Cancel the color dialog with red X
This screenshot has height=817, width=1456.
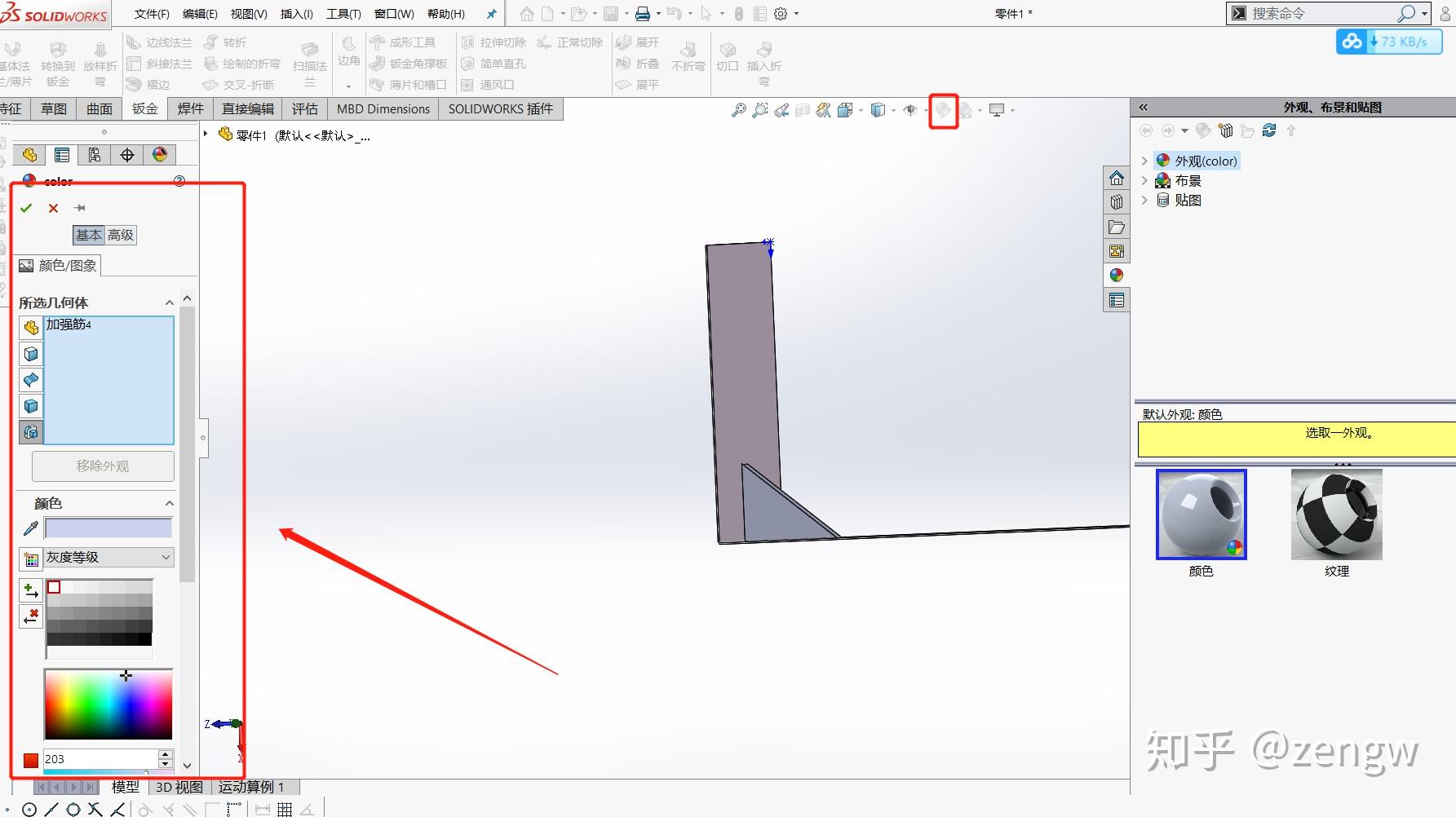coord(53,208)
